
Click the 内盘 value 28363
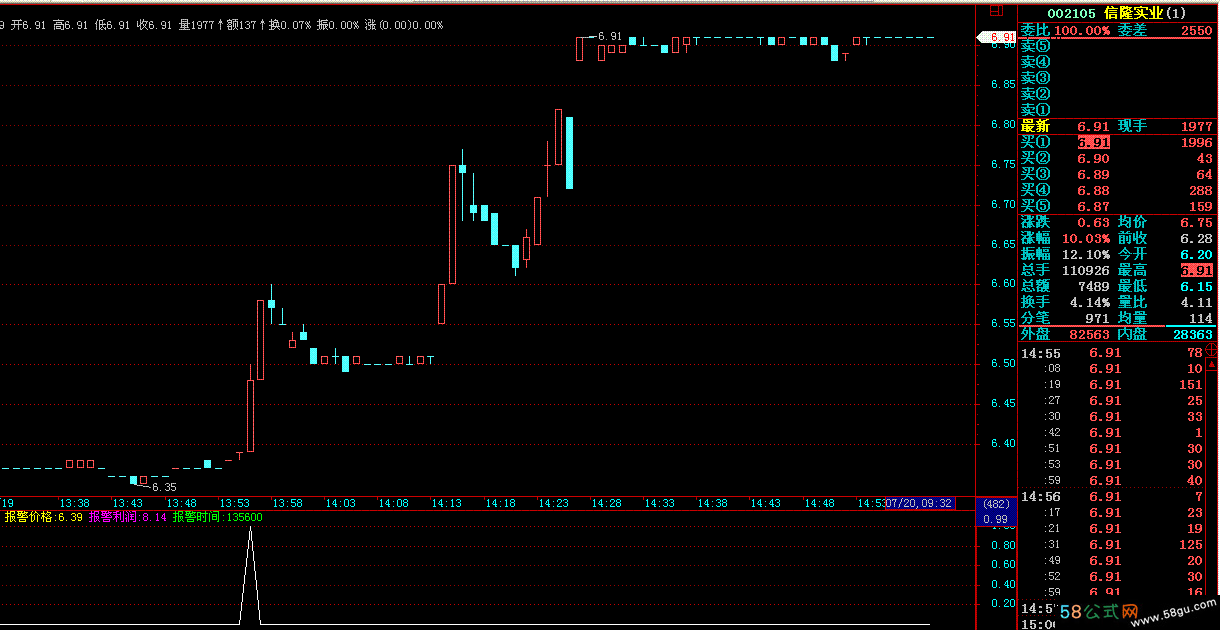[x=1193, y=334]
